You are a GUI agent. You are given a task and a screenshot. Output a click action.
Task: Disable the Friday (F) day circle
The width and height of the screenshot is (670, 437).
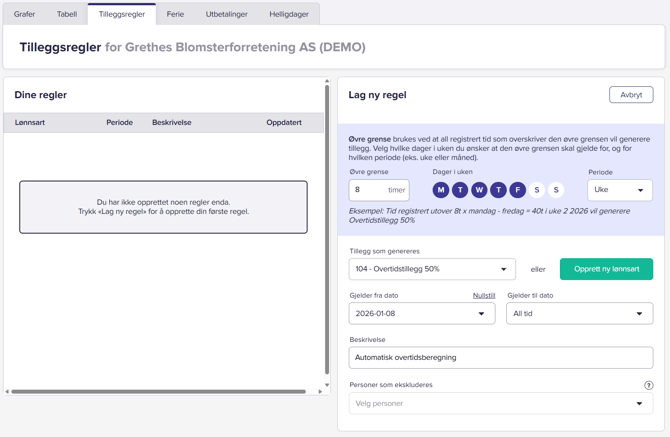pos(517,190)
